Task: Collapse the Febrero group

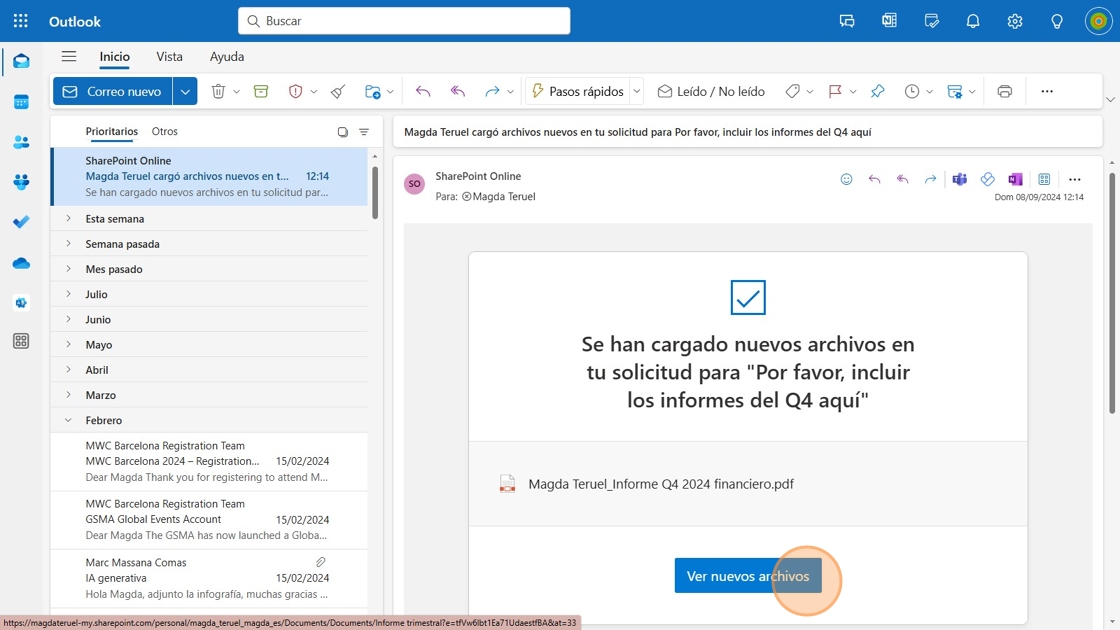Action: (69, 420)
